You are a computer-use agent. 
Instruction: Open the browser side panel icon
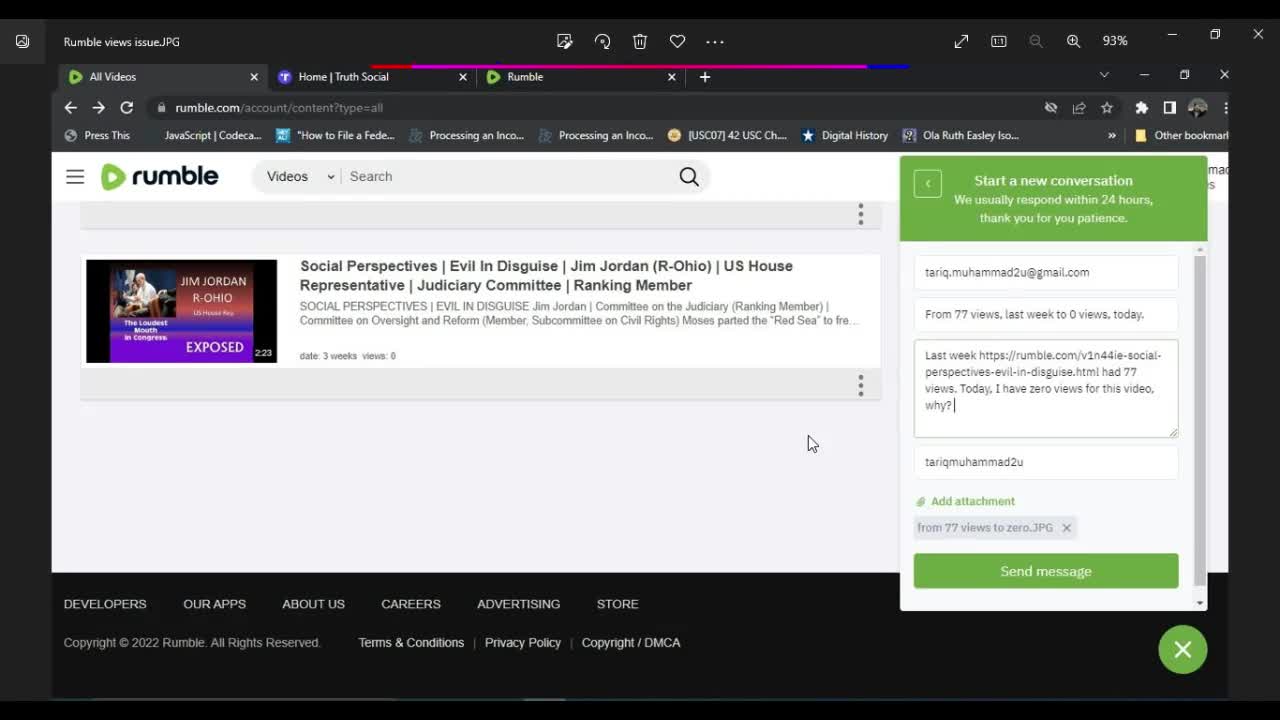[x=1169, y=107]
